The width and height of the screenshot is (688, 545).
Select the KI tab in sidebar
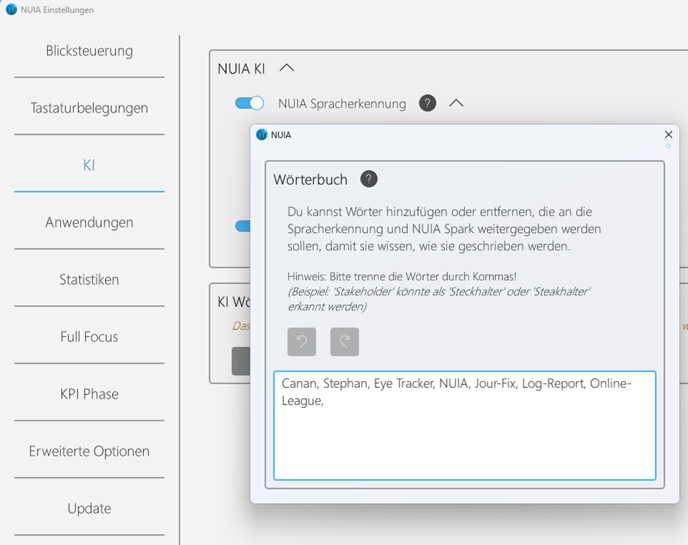[x=89, y=165]
